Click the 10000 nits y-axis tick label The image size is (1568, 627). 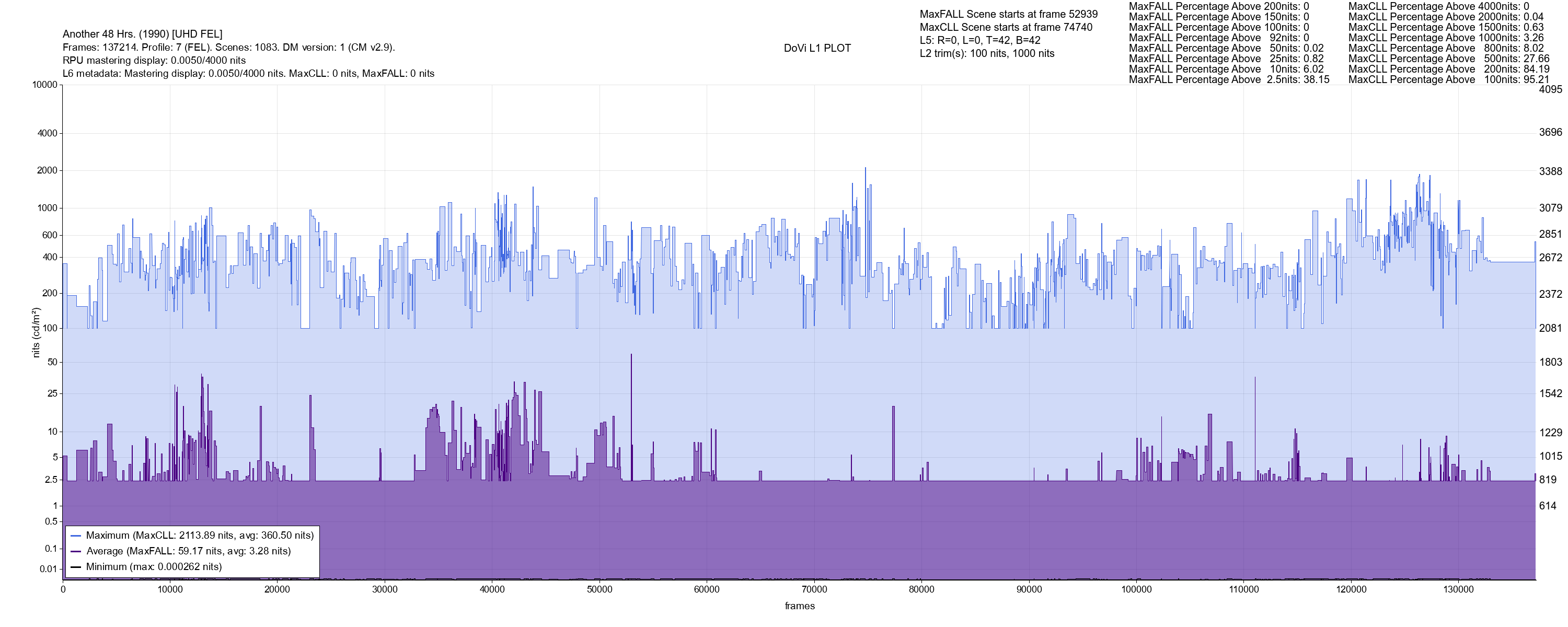pos(44,85)
